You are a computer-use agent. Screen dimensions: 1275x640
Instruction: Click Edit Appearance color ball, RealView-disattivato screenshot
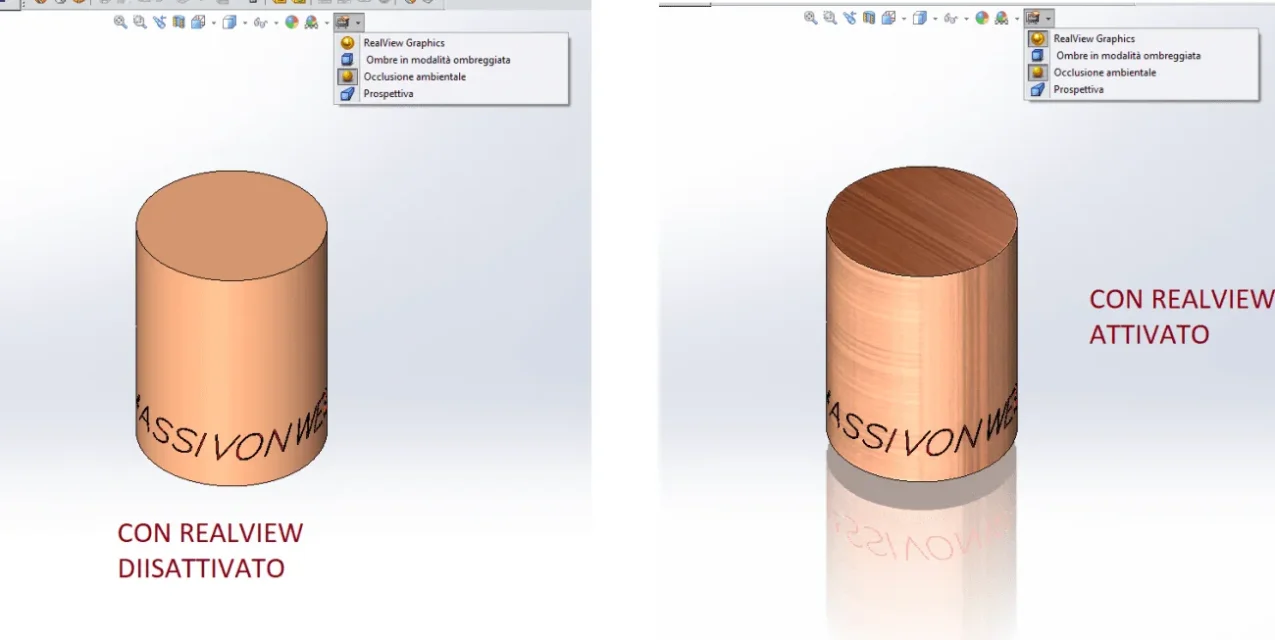coord(292,22)
